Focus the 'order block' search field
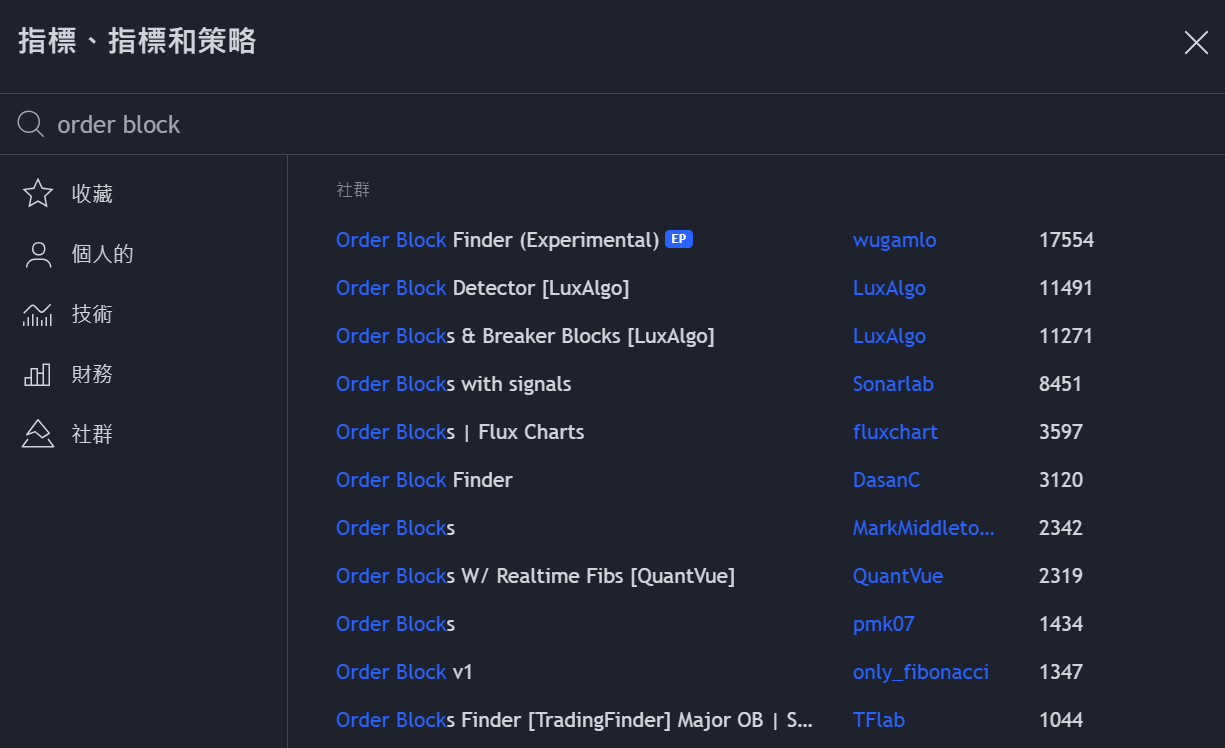1225x748 pixels. coord(612,124)
